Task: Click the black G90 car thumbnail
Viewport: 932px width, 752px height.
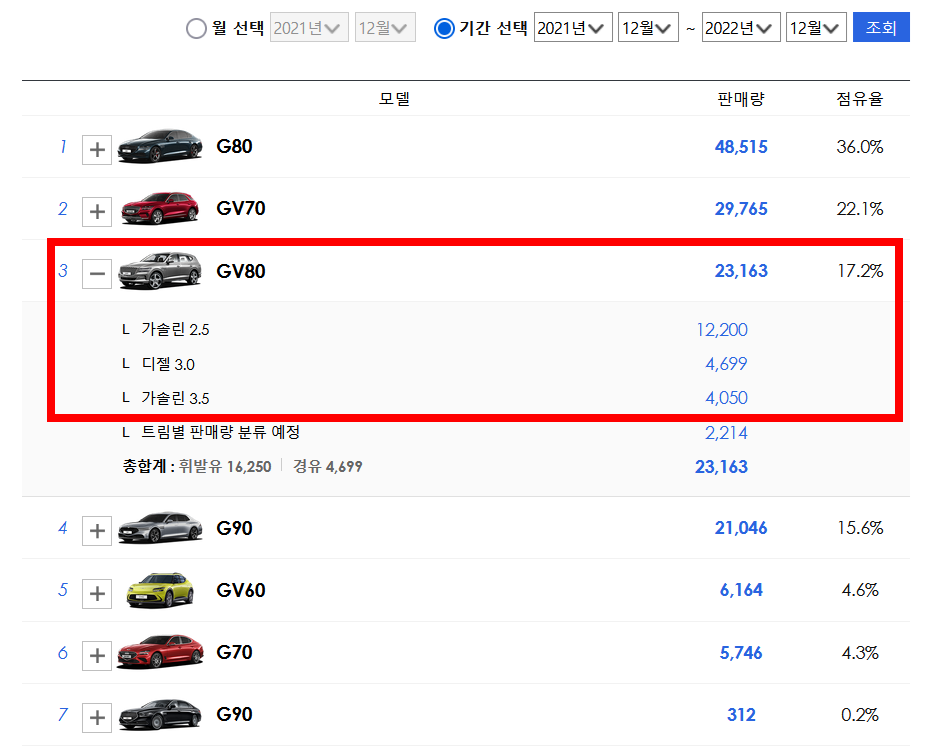Action: point(160,715)
